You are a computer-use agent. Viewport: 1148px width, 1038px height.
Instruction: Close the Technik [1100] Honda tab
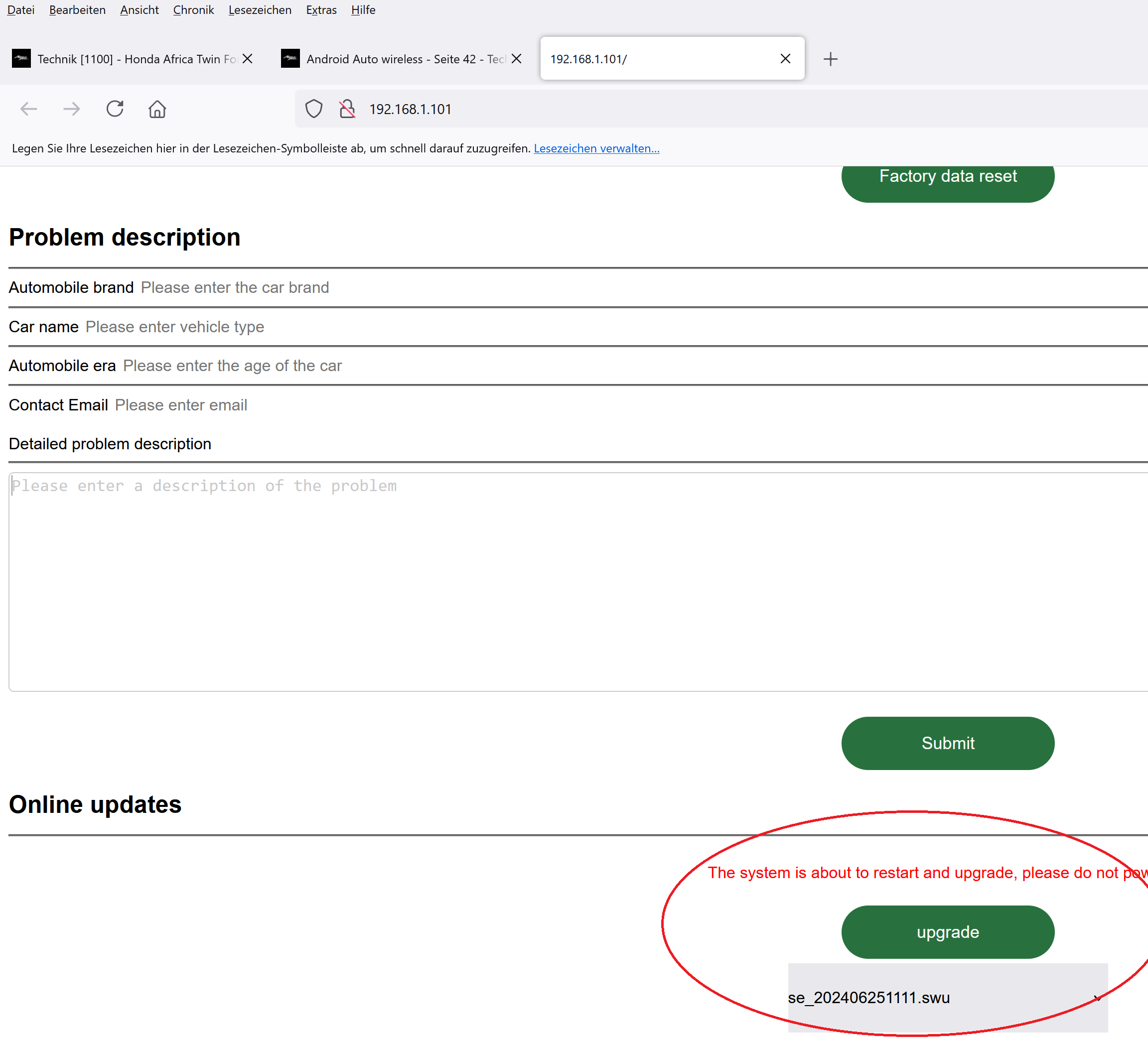click(x=247, y=59)
